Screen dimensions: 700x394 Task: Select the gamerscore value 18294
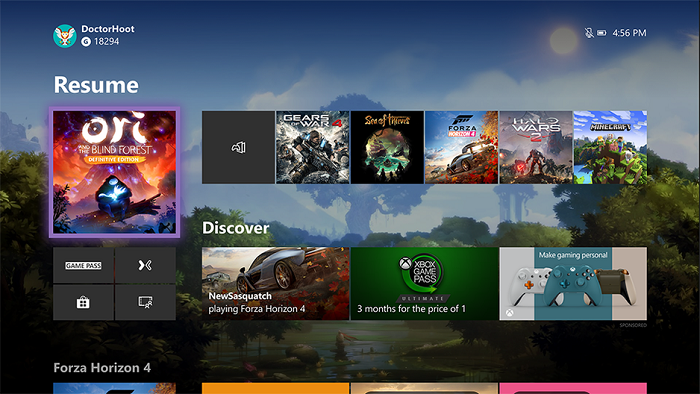[x=106, y=41]
